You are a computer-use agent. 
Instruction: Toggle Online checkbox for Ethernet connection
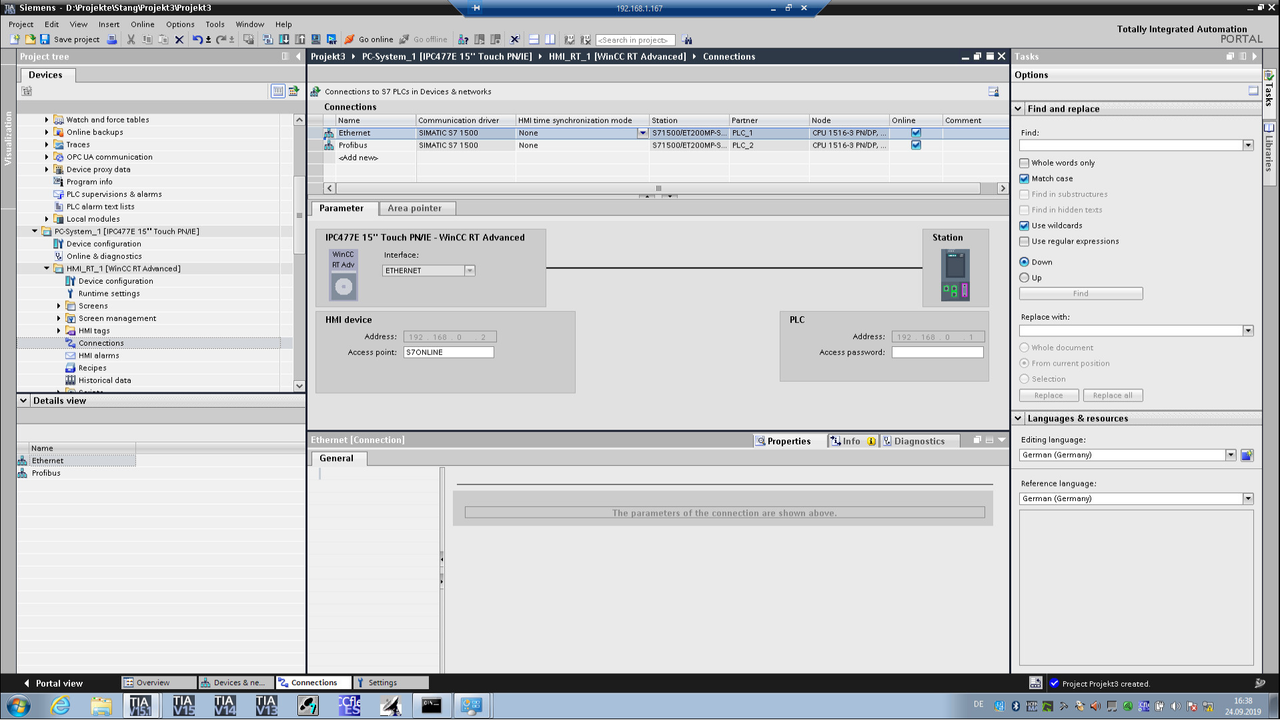tap(915, 133)
